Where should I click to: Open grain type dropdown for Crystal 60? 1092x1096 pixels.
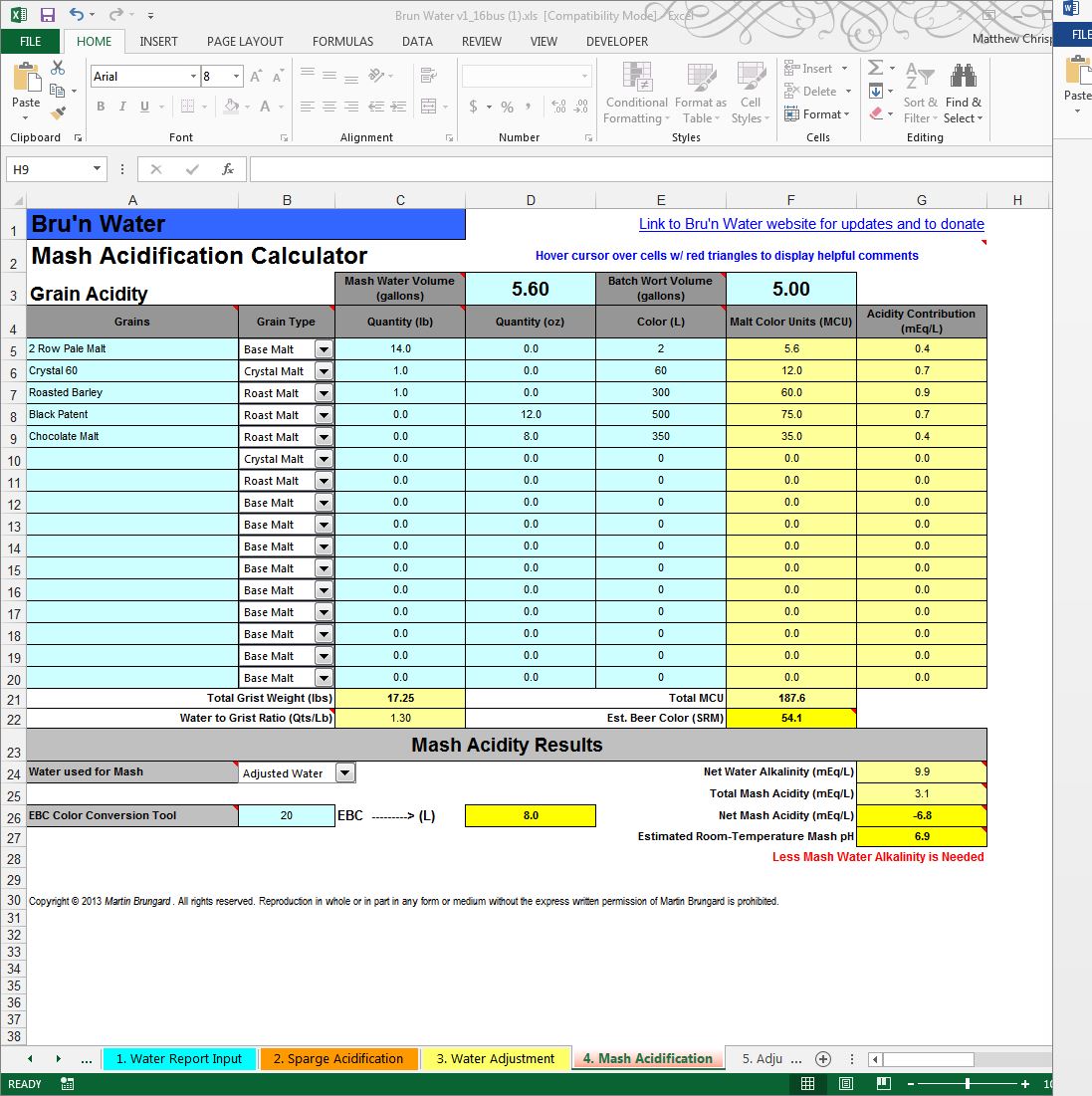point(324,371)
